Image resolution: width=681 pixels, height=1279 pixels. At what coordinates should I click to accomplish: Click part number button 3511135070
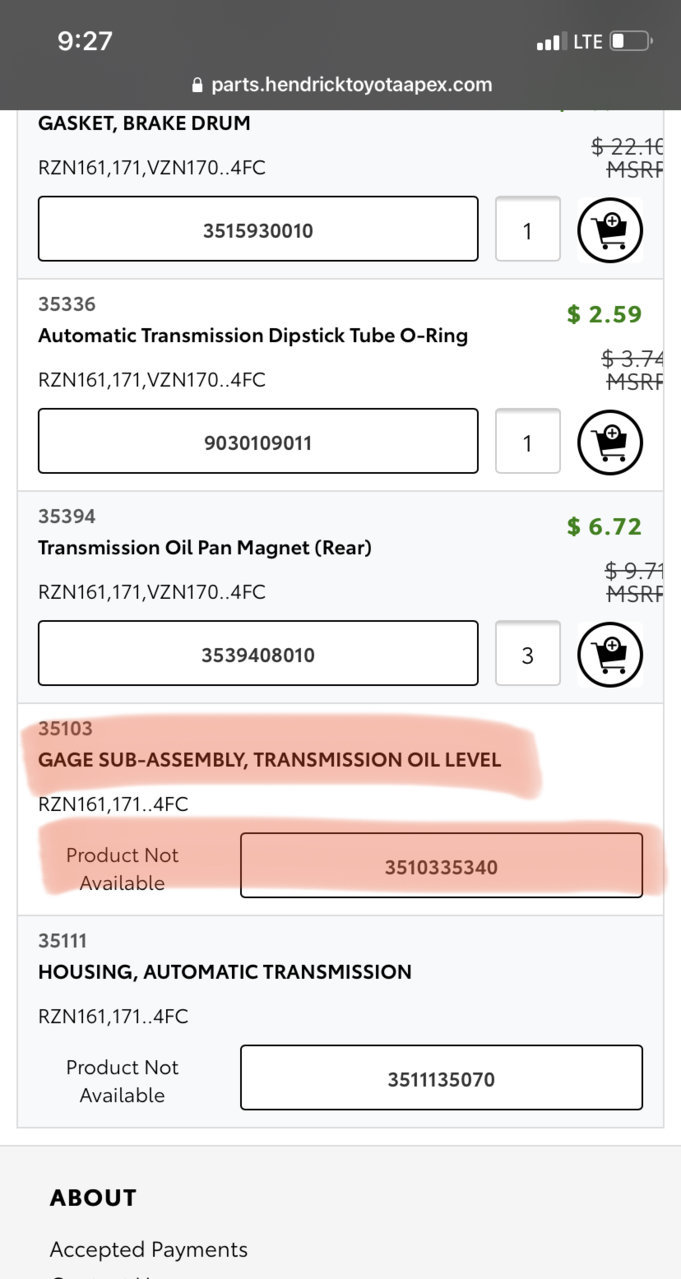click(x=441, y=1078)
